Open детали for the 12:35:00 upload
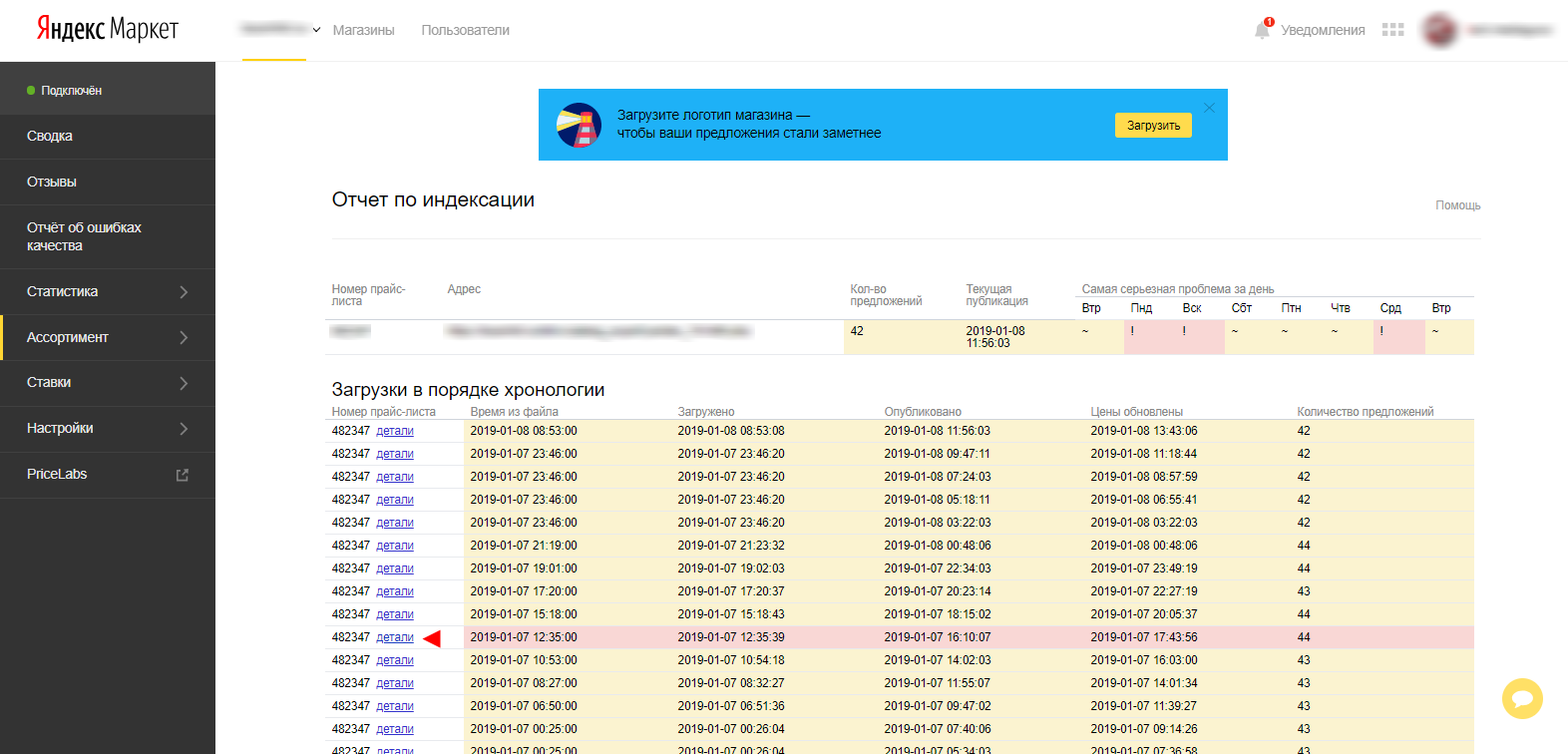The image size is (1568, 754). click(x=395, y=637)
